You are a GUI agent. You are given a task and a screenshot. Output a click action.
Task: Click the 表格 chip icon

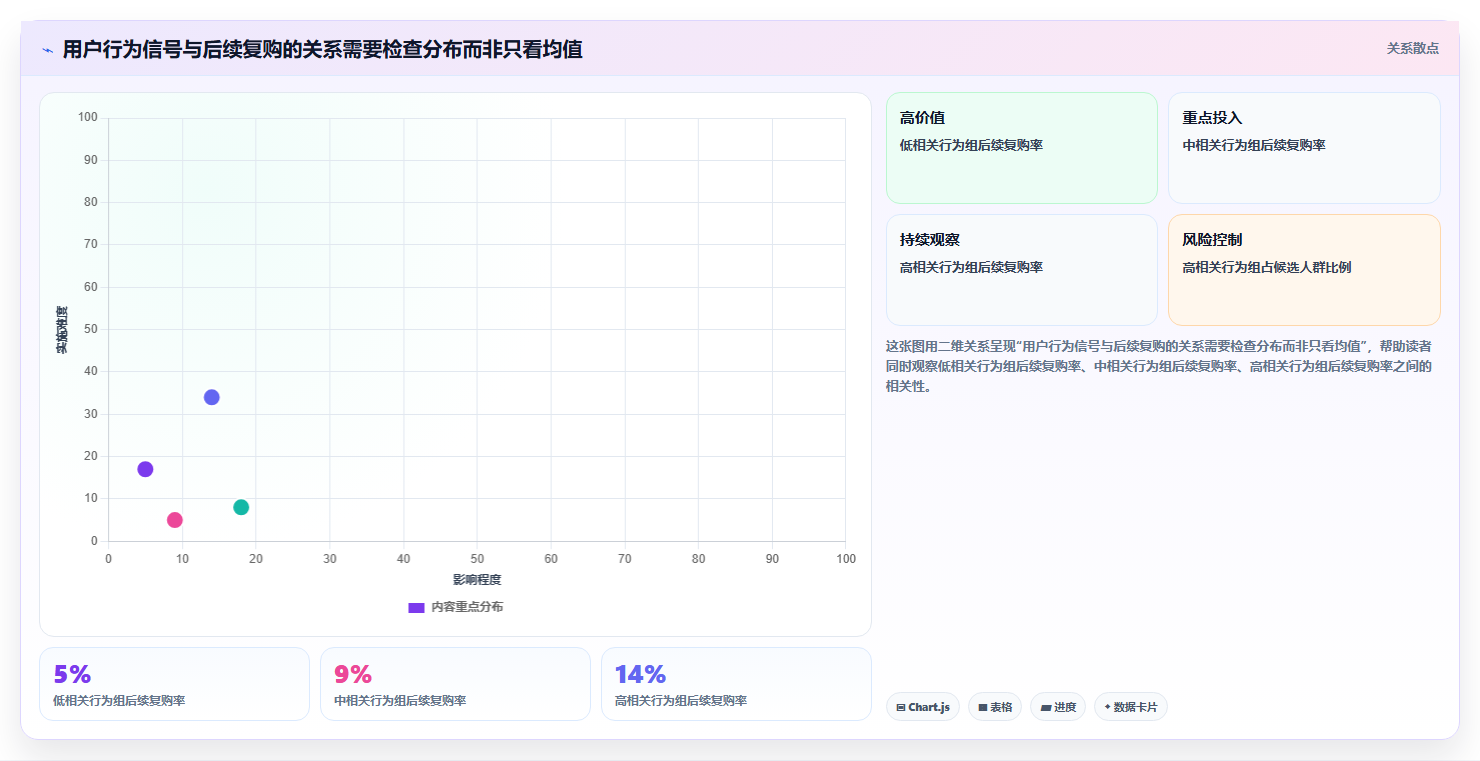(x=983, y=708)
